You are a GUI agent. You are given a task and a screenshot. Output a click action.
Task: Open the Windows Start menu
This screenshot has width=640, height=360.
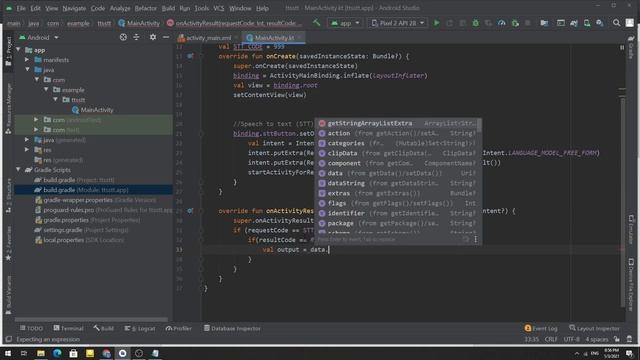point(8,353)
